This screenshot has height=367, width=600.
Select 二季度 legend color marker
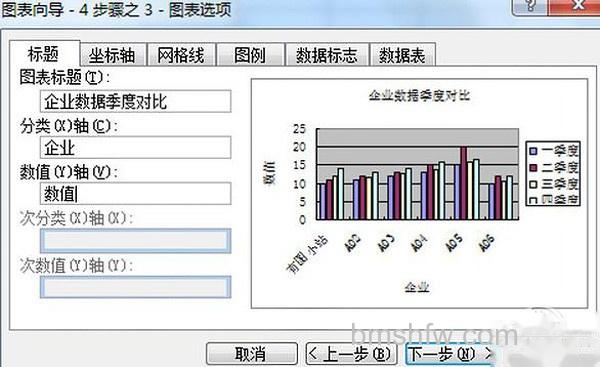(x=533, y=168)
